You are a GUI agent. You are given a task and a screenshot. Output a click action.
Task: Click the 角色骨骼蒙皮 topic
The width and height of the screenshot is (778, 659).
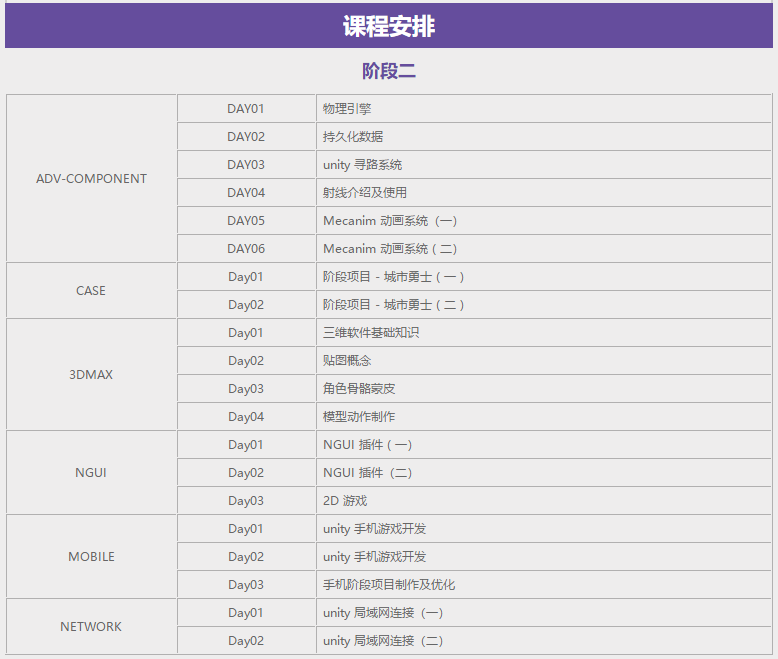pyautogui.click(x=359, y=389)
